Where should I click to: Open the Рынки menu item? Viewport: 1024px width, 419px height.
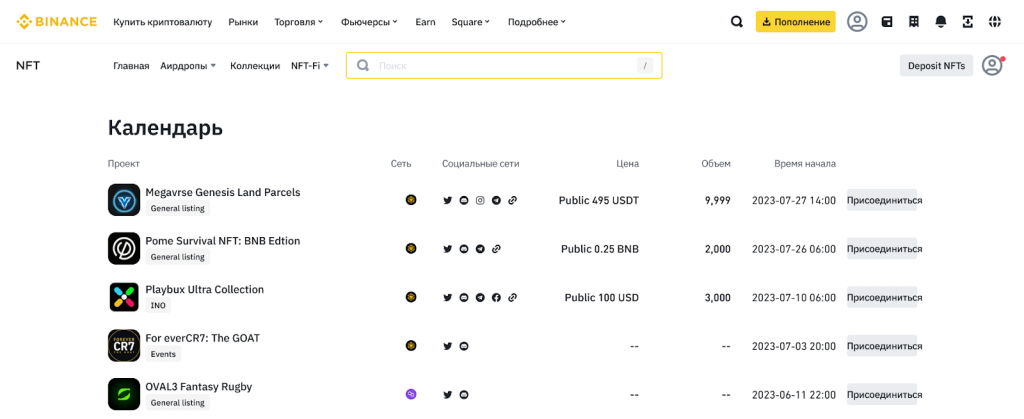tap(243, 21)
